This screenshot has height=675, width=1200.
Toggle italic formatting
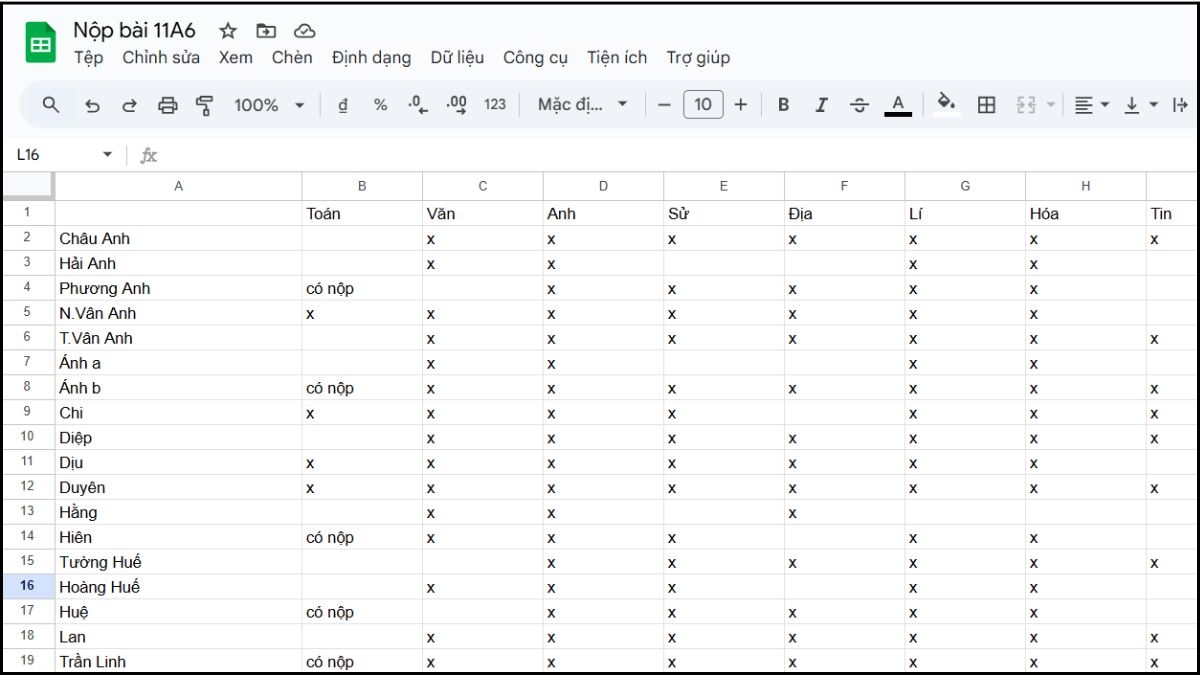point(821,104)
